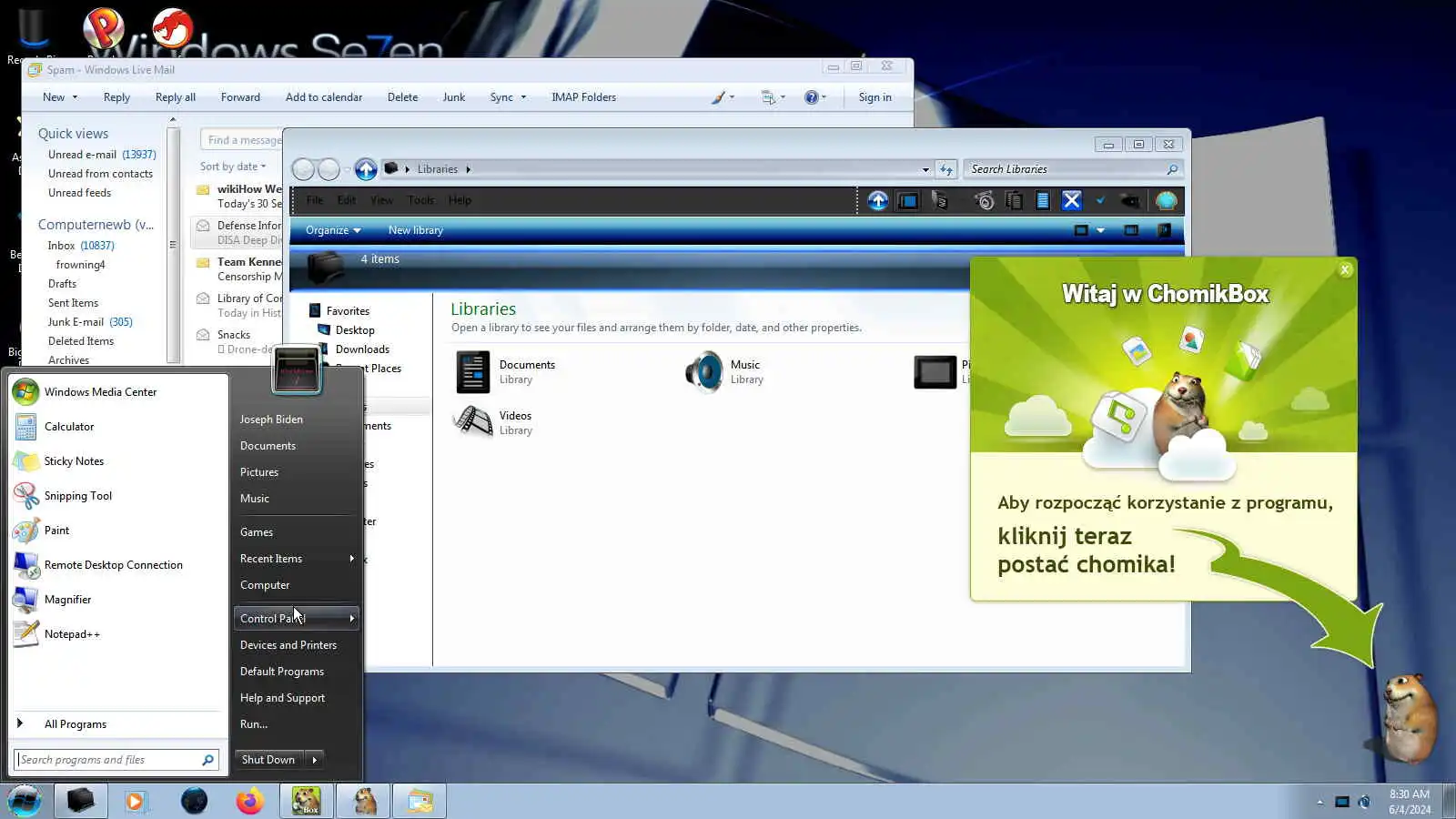This screenshot has width=1456, height=819.
Task: Open the Sort by date dropdown
Action: (233, 167)
